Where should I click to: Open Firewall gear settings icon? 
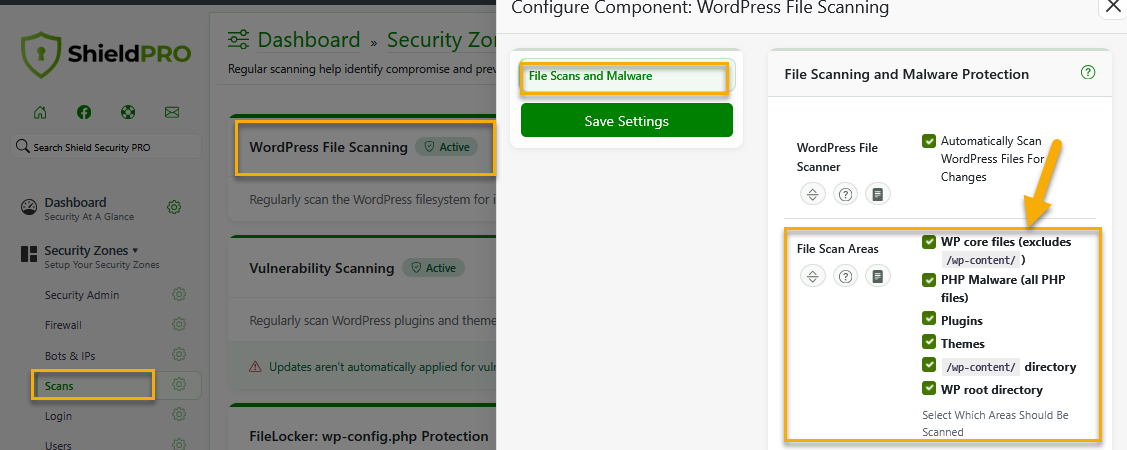[179, 325]
